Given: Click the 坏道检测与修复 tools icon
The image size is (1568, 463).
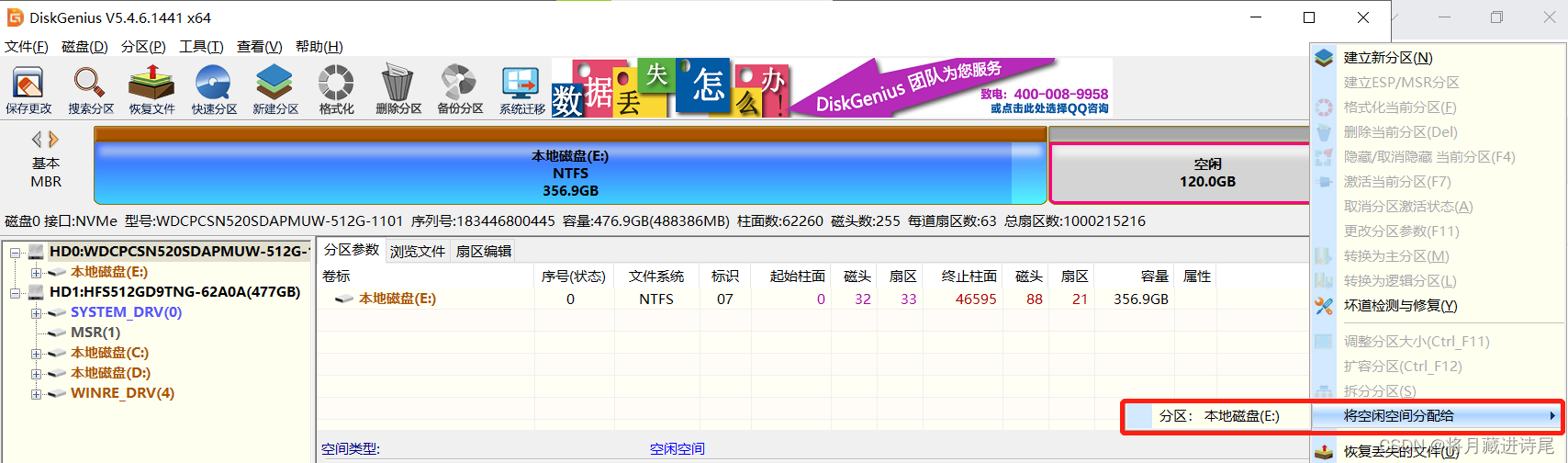Looking at the screenshot, I should 1324,306.
